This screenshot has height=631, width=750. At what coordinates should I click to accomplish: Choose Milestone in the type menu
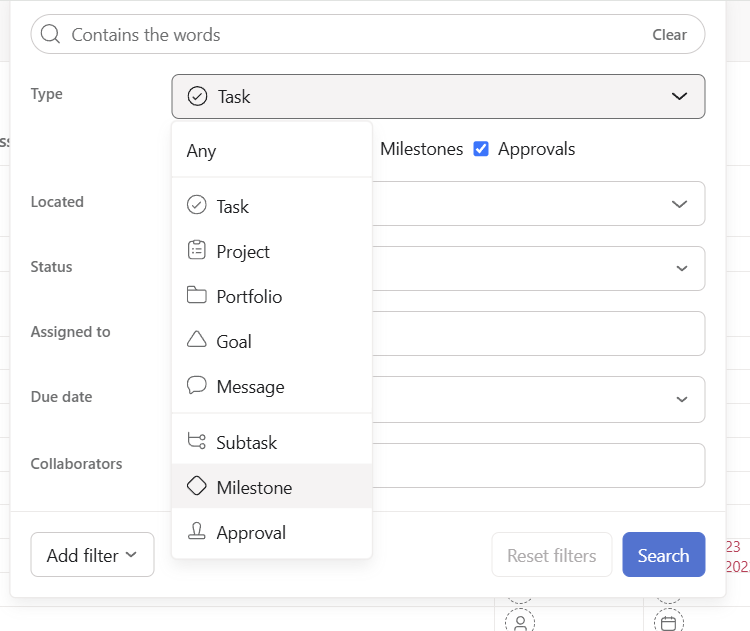(x=254, y=488)
